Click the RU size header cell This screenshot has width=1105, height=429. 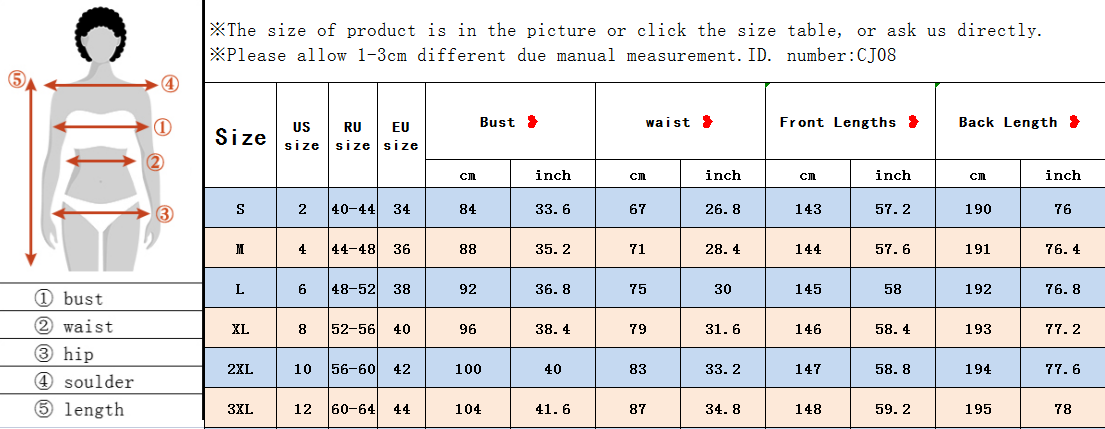[x=352, y=136]
